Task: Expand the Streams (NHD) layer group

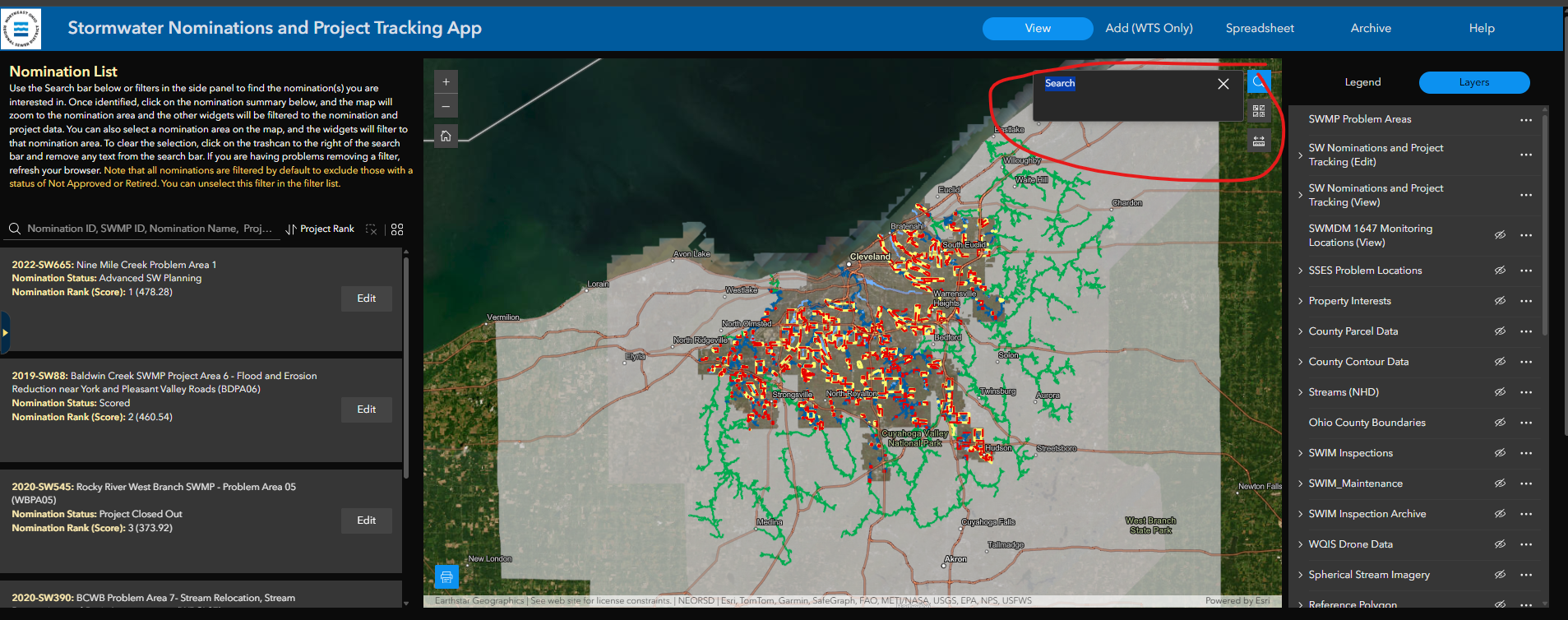Action: [1300, 392]
